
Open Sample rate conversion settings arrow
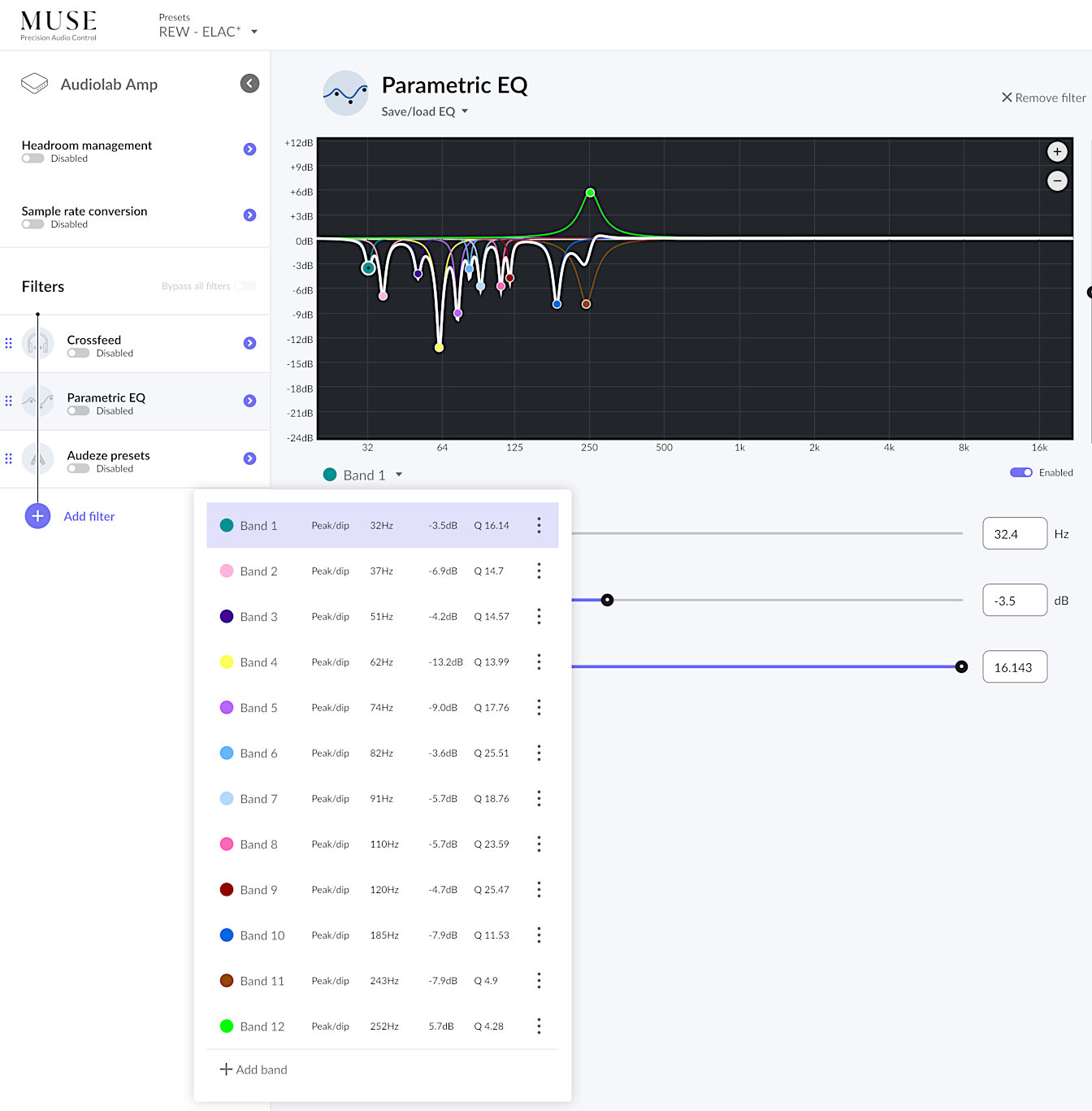[249, 215]
